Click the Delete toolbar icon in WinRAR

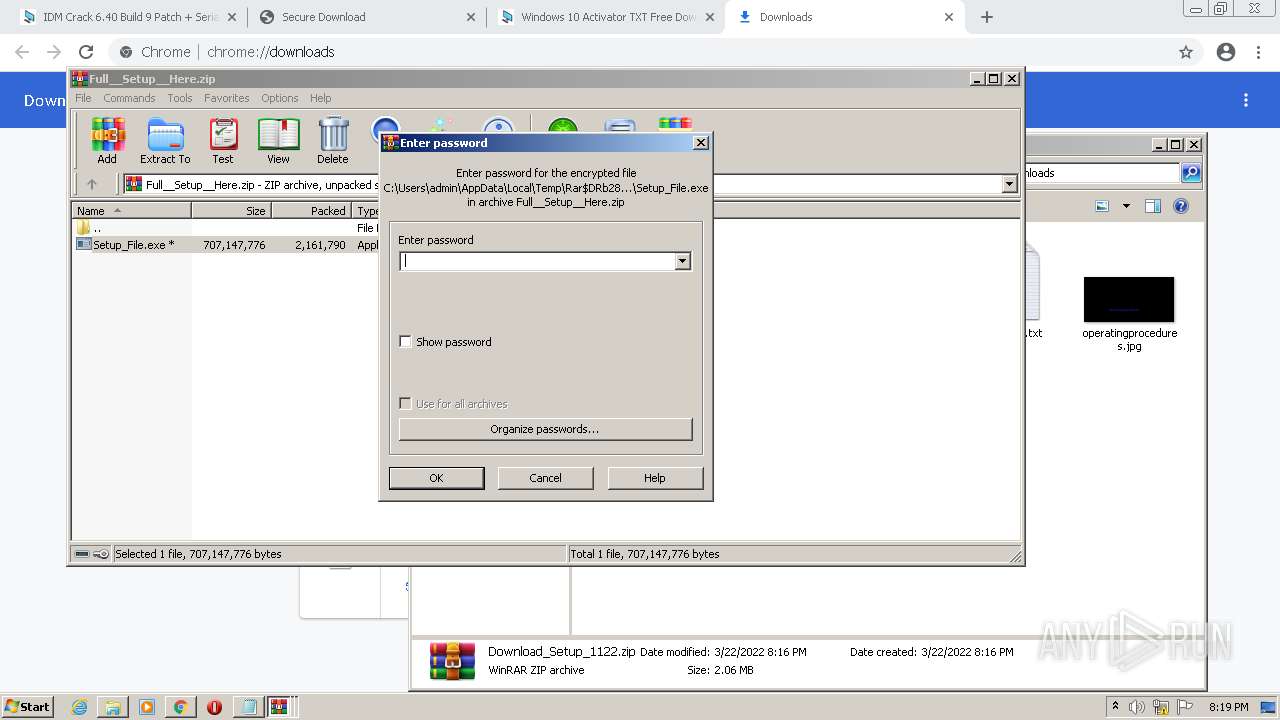pos(333,141)
